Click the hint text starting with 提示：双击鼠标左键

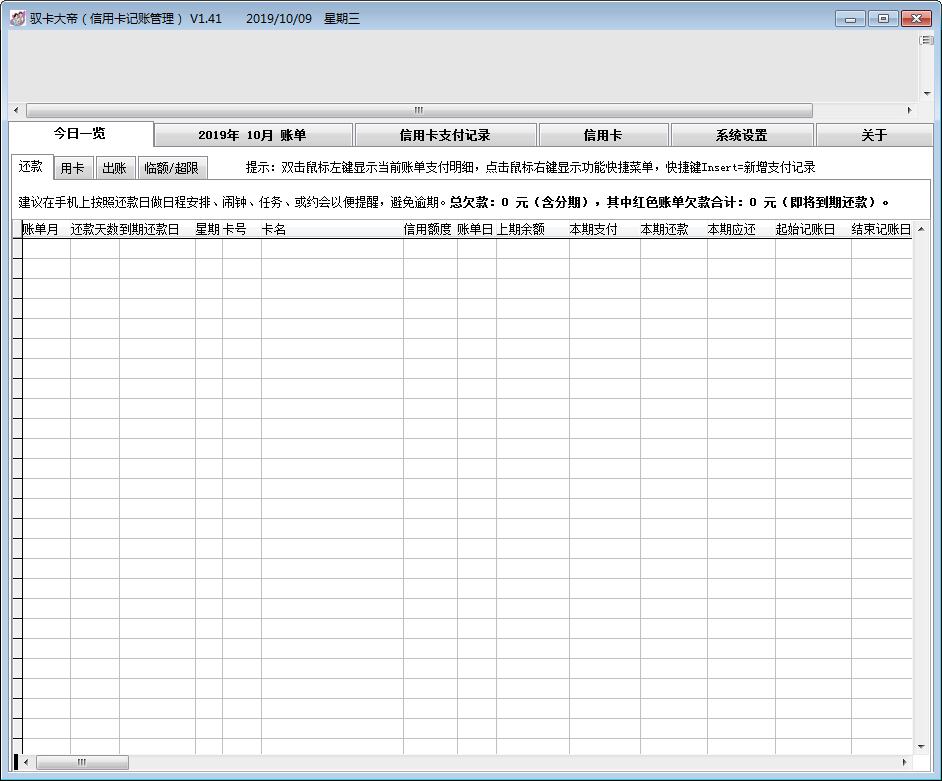point(530,168)
